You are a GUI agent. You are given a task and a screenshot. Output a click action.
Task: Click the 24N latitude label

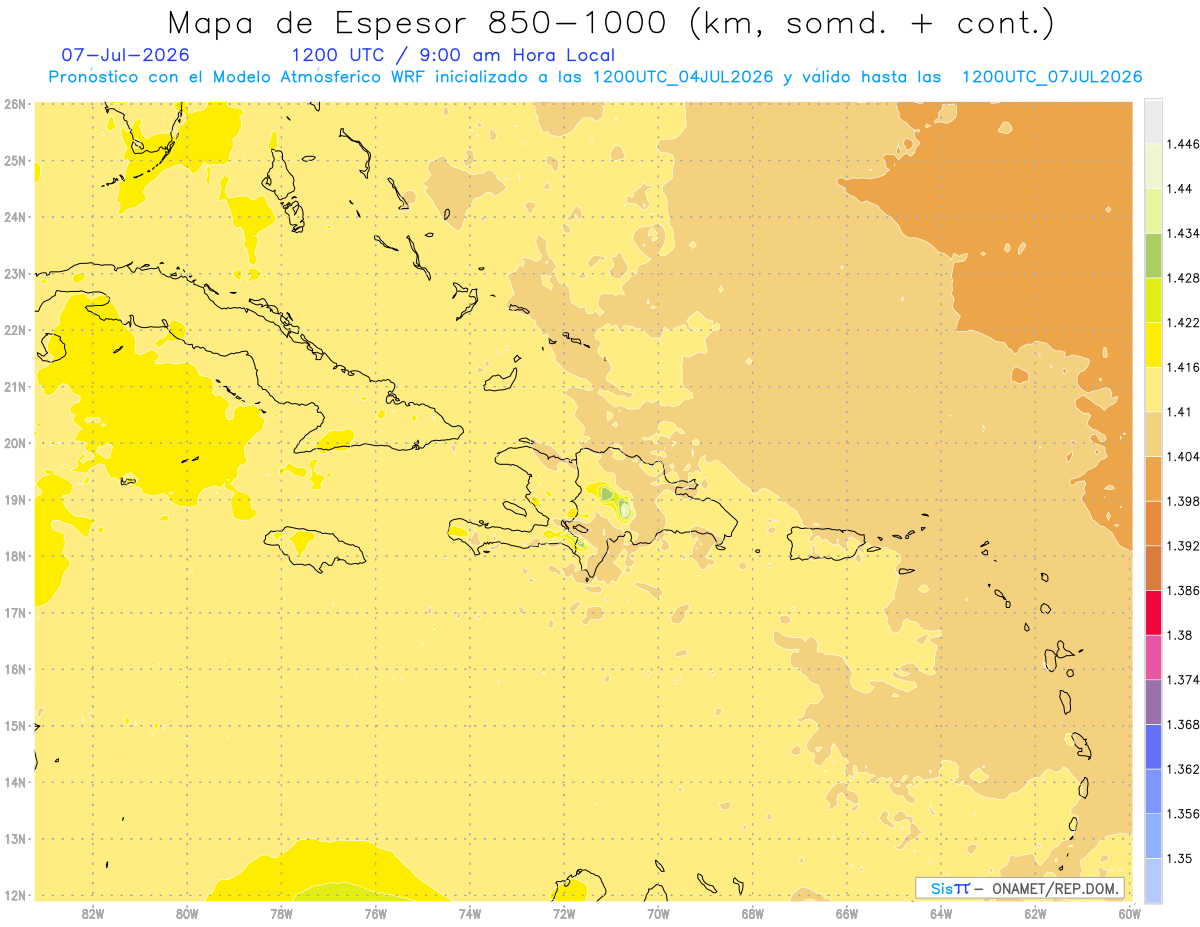tap(15, 217)
